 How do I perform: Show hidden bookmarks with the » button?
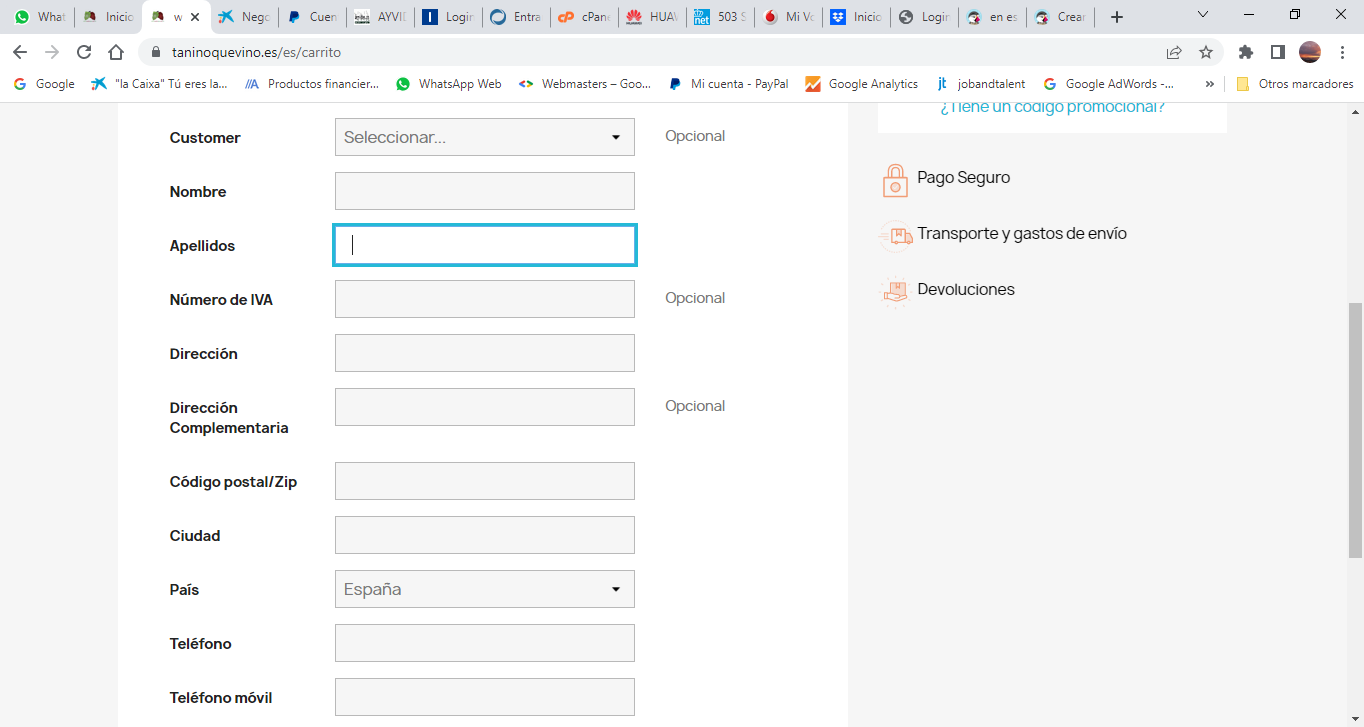coord(1210,84)
